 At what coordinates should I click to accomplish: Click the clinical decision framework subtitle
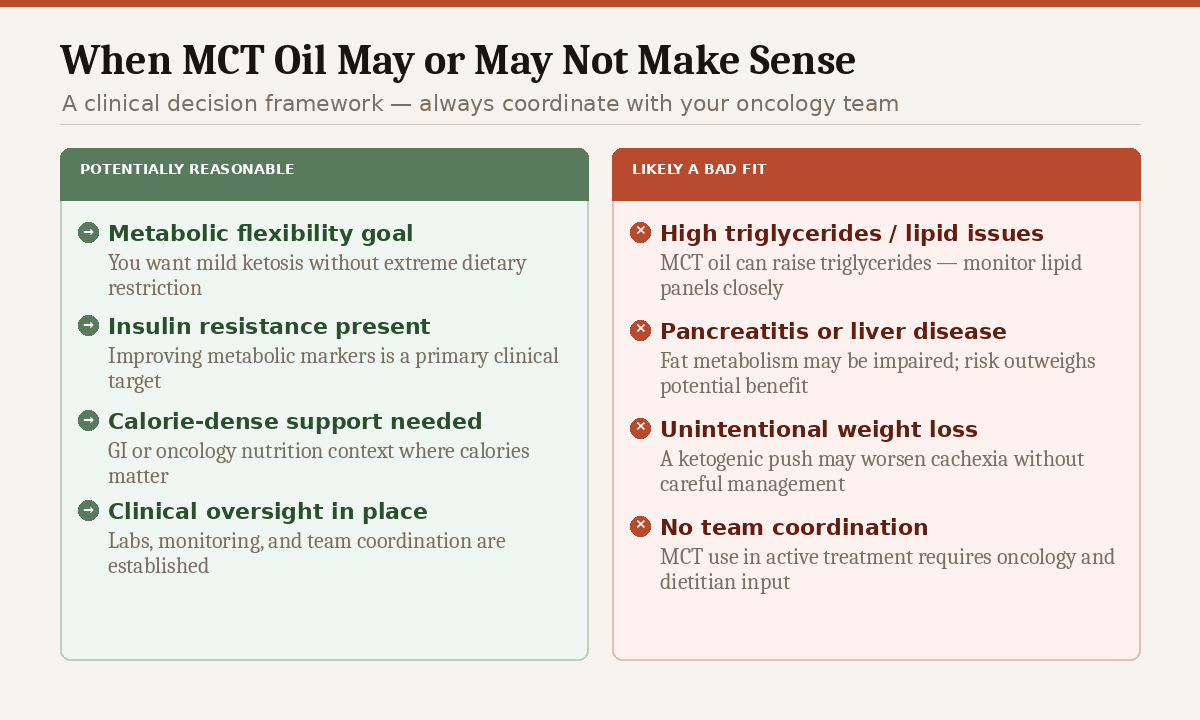pos(480,104)
